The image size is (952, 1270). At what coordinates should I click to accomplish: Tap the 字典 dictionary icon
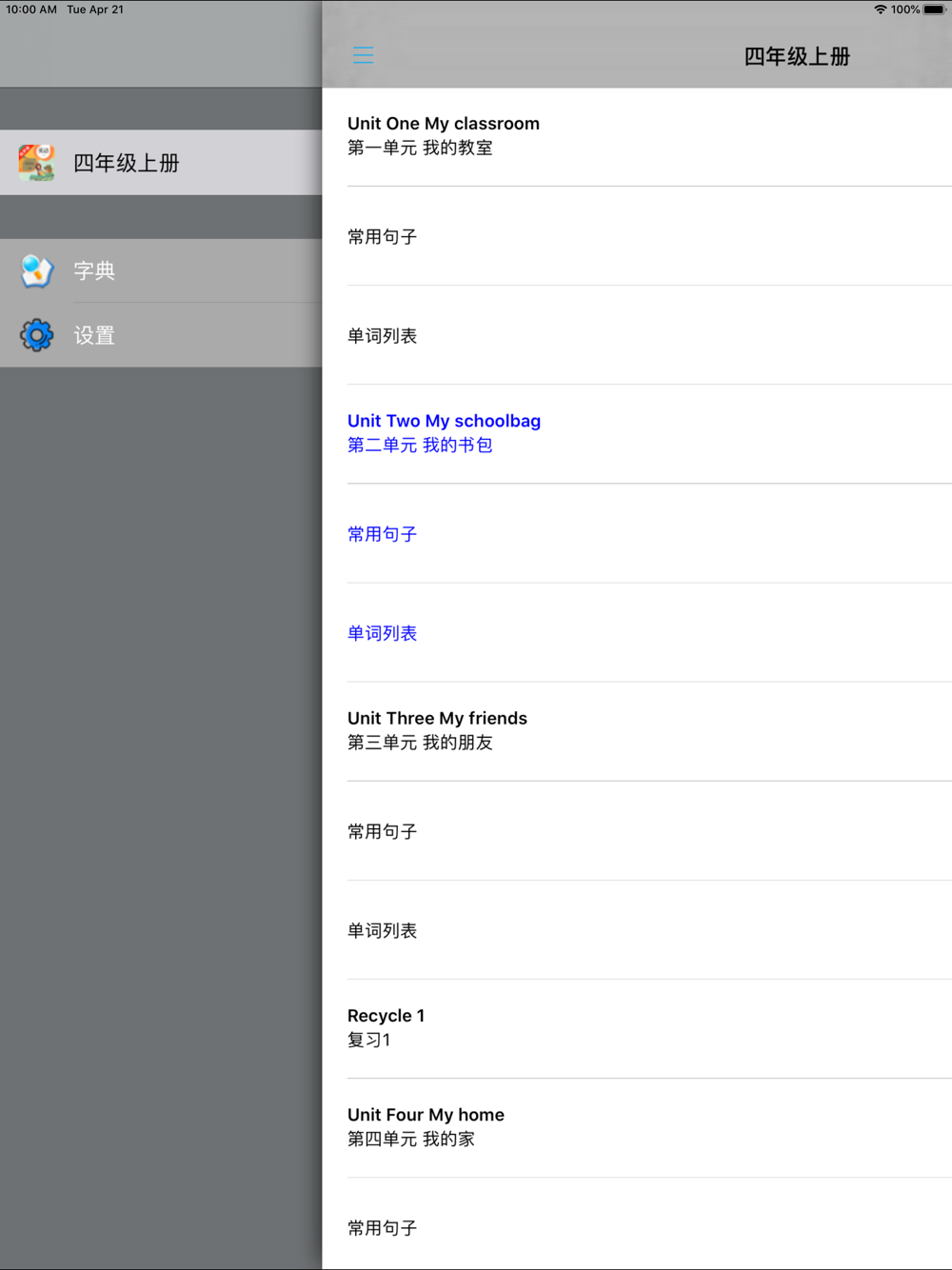(x=36, y=271)
